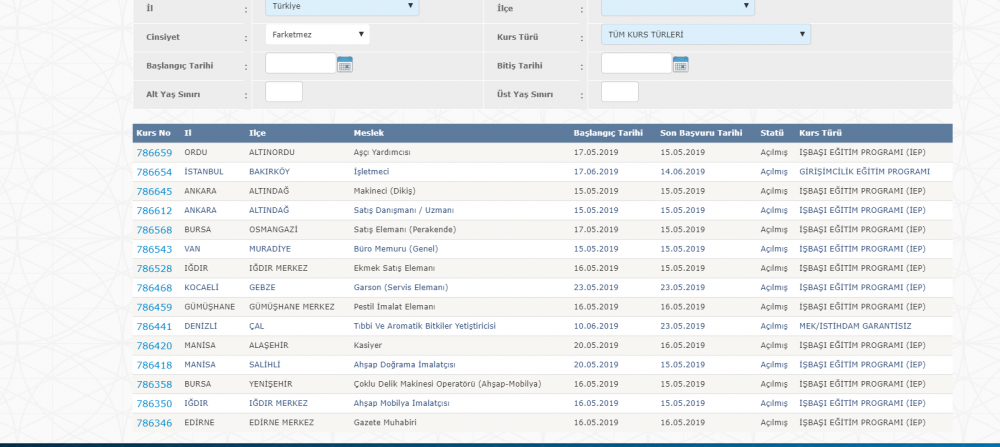Select the Kasiyer job cell
This screenshot has height=447, width=1000.
click(x=368, y=345)
